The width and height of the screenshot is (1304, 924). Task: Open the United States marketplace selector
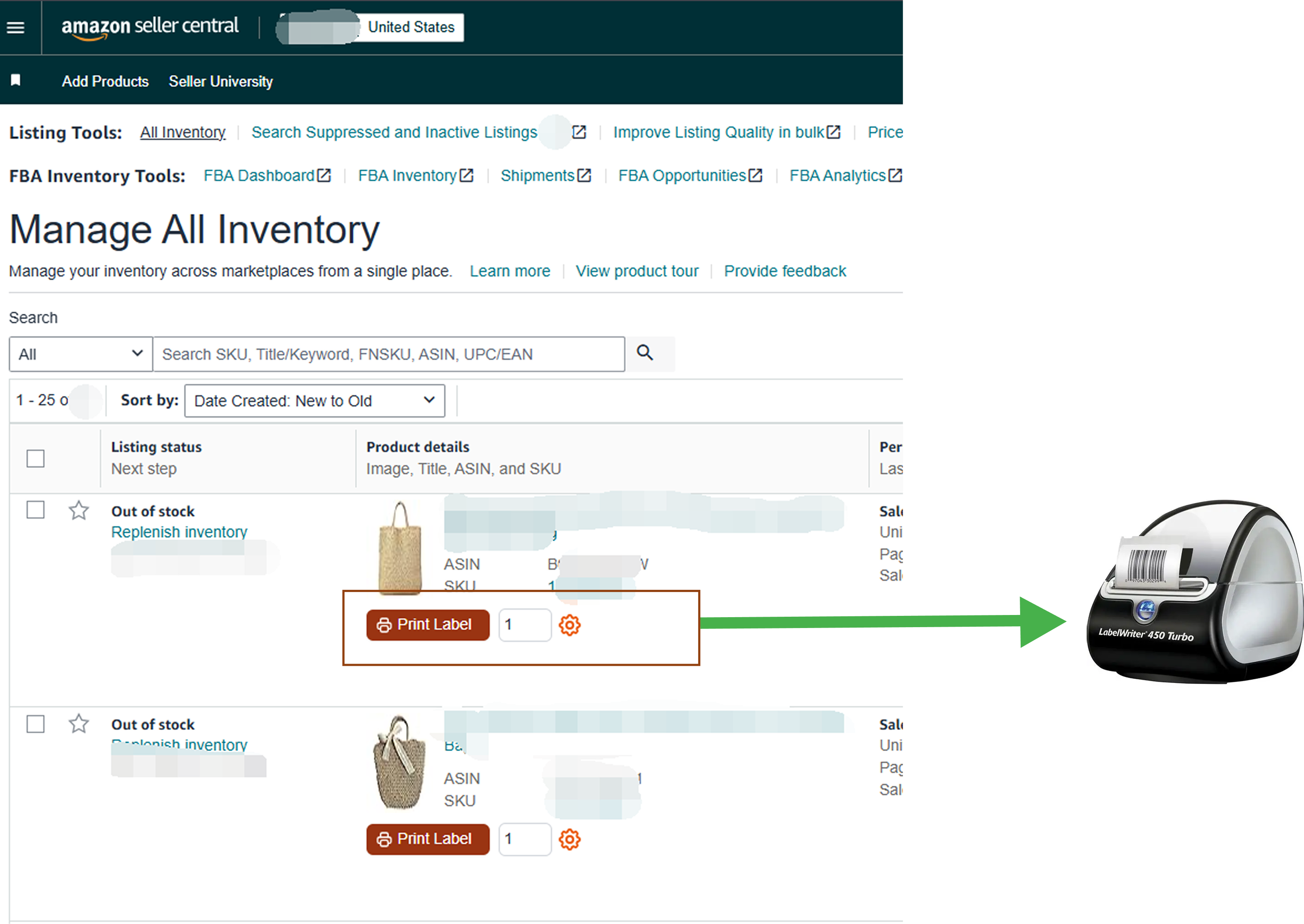(411, 27)
